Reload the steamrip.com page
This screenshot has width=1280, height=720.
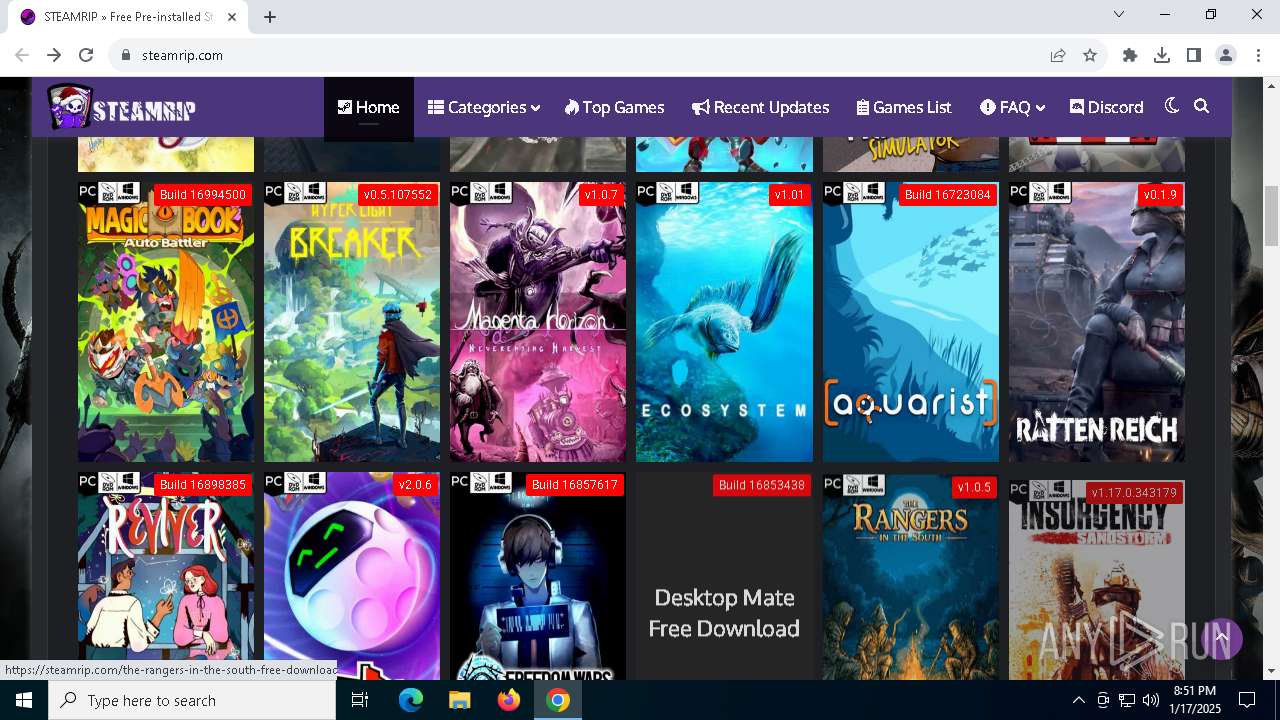click(86, 55)
